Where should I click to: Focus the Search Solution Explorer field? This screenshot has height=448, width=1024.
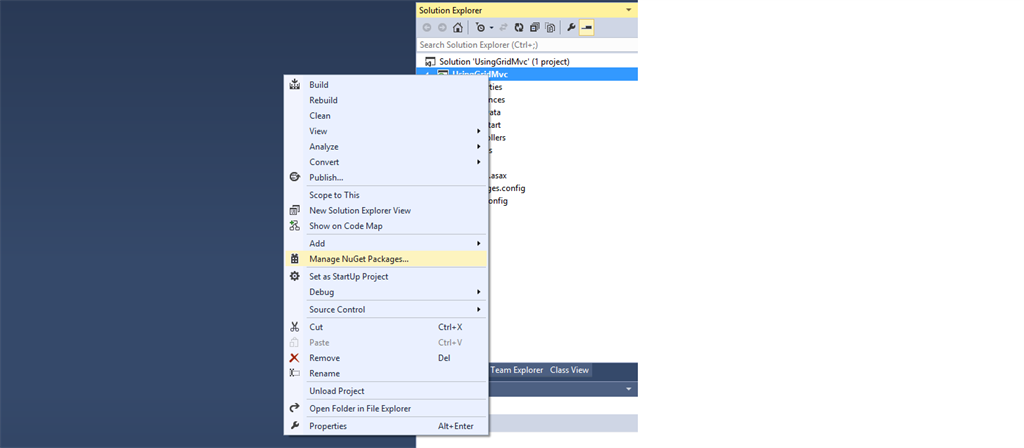coord(526,45)
